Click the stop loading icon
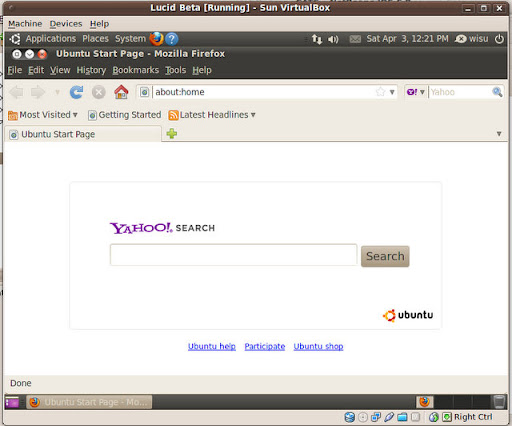The image size is (512, 426). coord(99,92)
